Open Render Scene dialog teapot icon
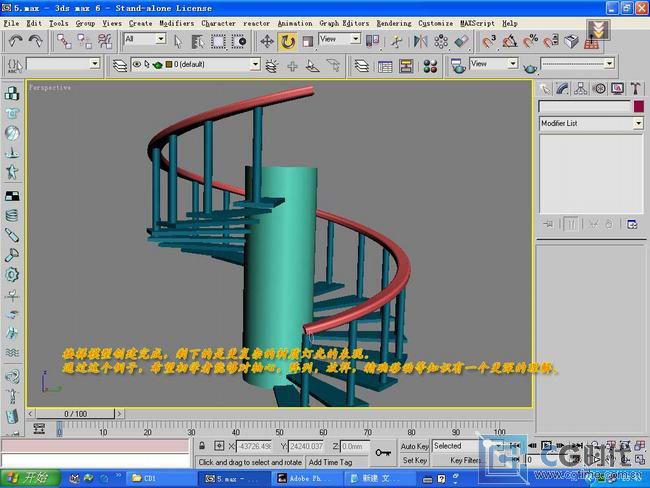650x488 pixels. pyautogui.click(x=458, y=66)
